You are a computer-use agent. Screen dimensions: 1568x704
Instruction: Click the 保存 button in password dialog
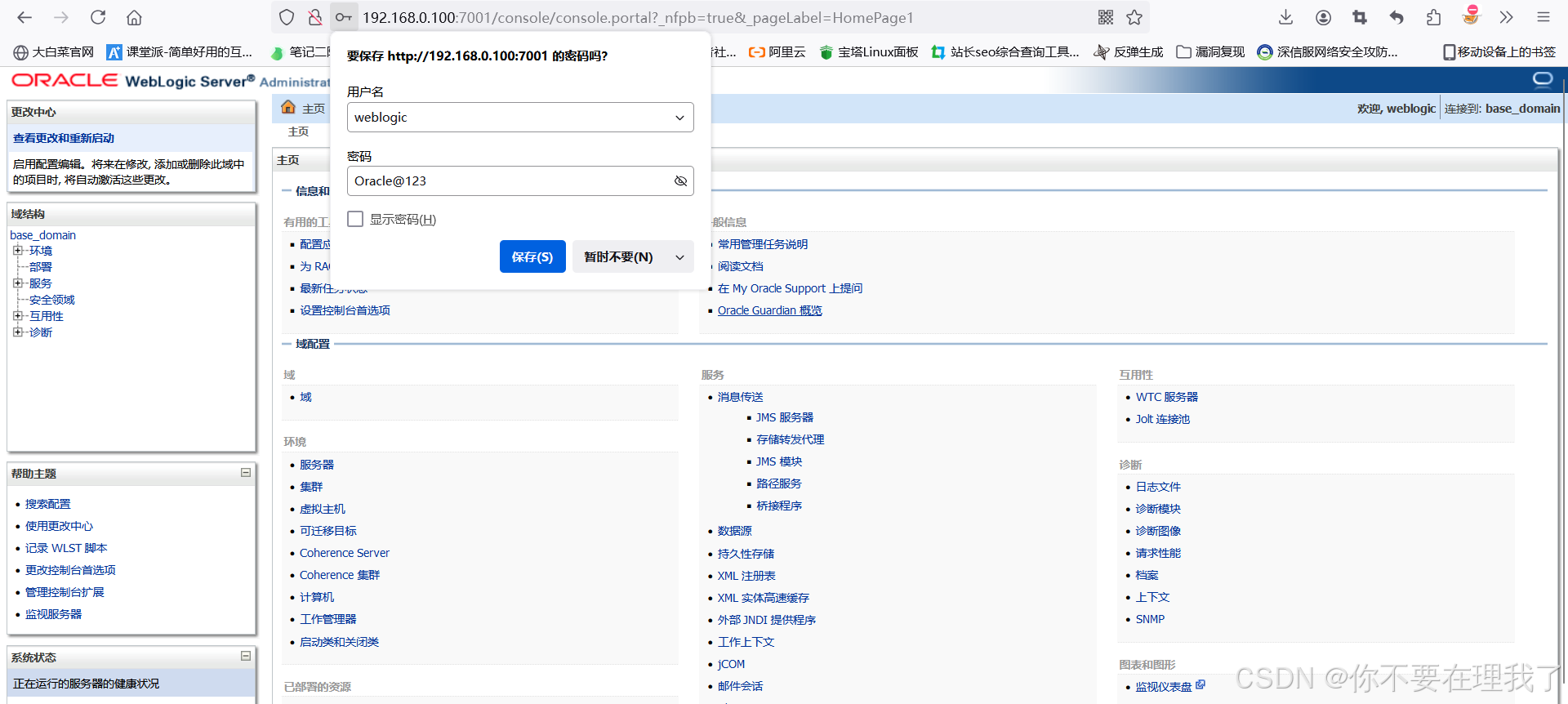coord(532,256)
